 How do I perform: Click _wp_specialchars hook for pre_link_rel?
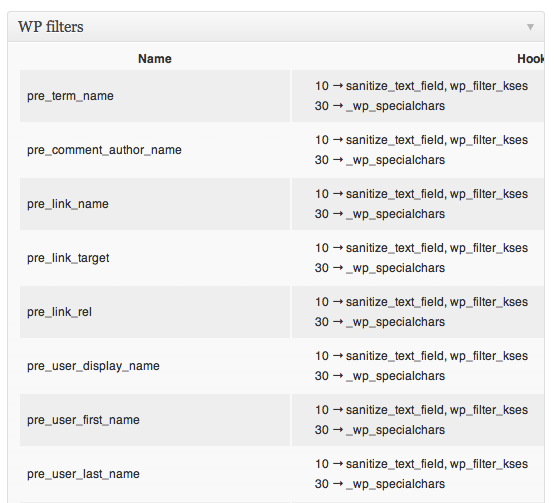395,322
